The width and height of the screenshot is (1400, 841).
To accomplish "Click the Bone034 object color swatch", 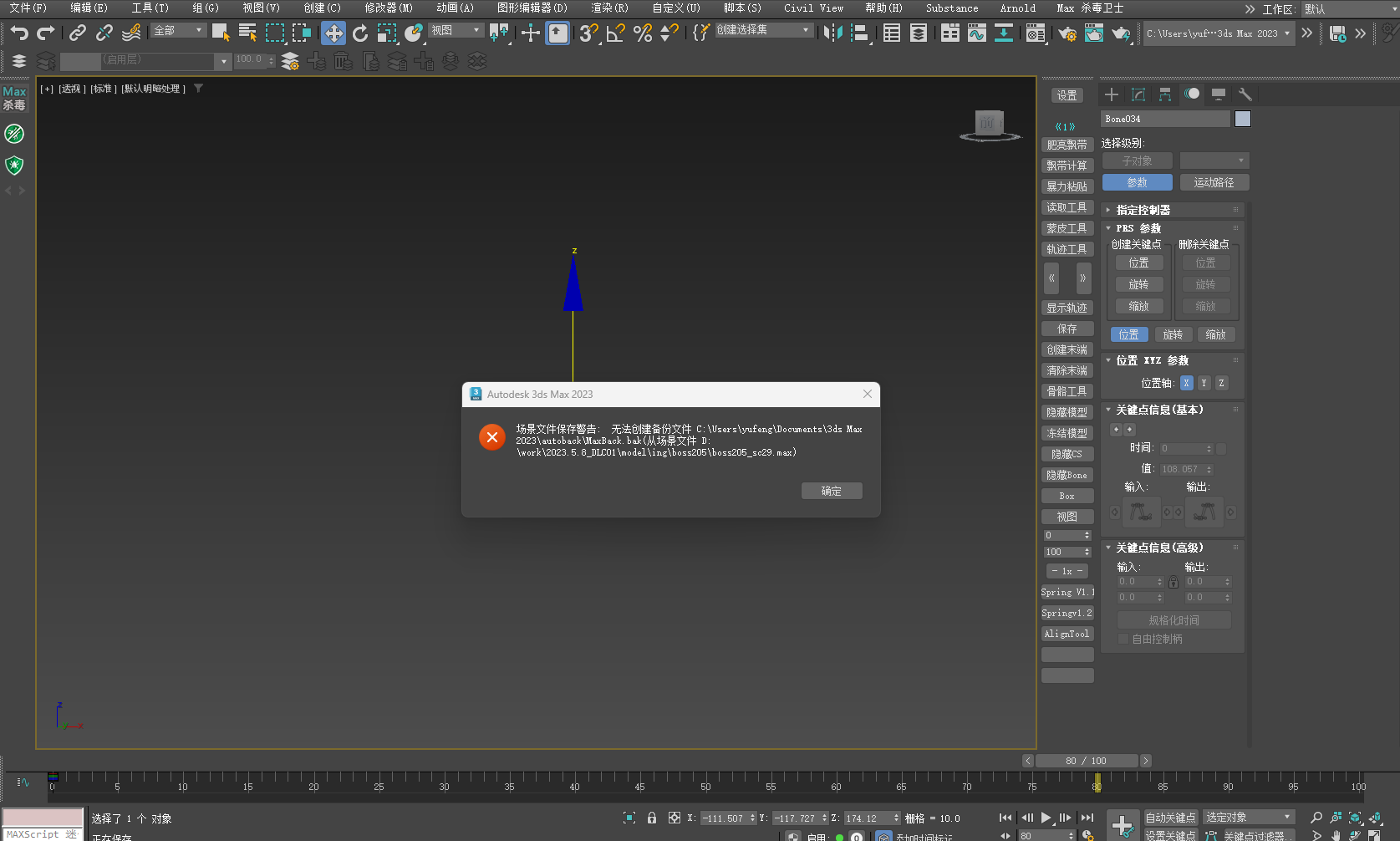I will coord(1243,119).
